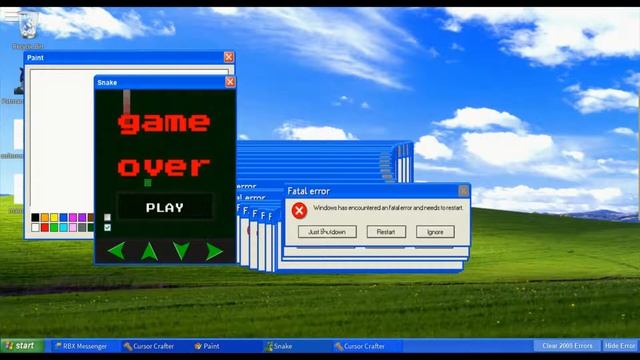Viewport: 640px width, 360px height.
Task: Steer the snake up with the up arrow
Action: pos(149,251)
